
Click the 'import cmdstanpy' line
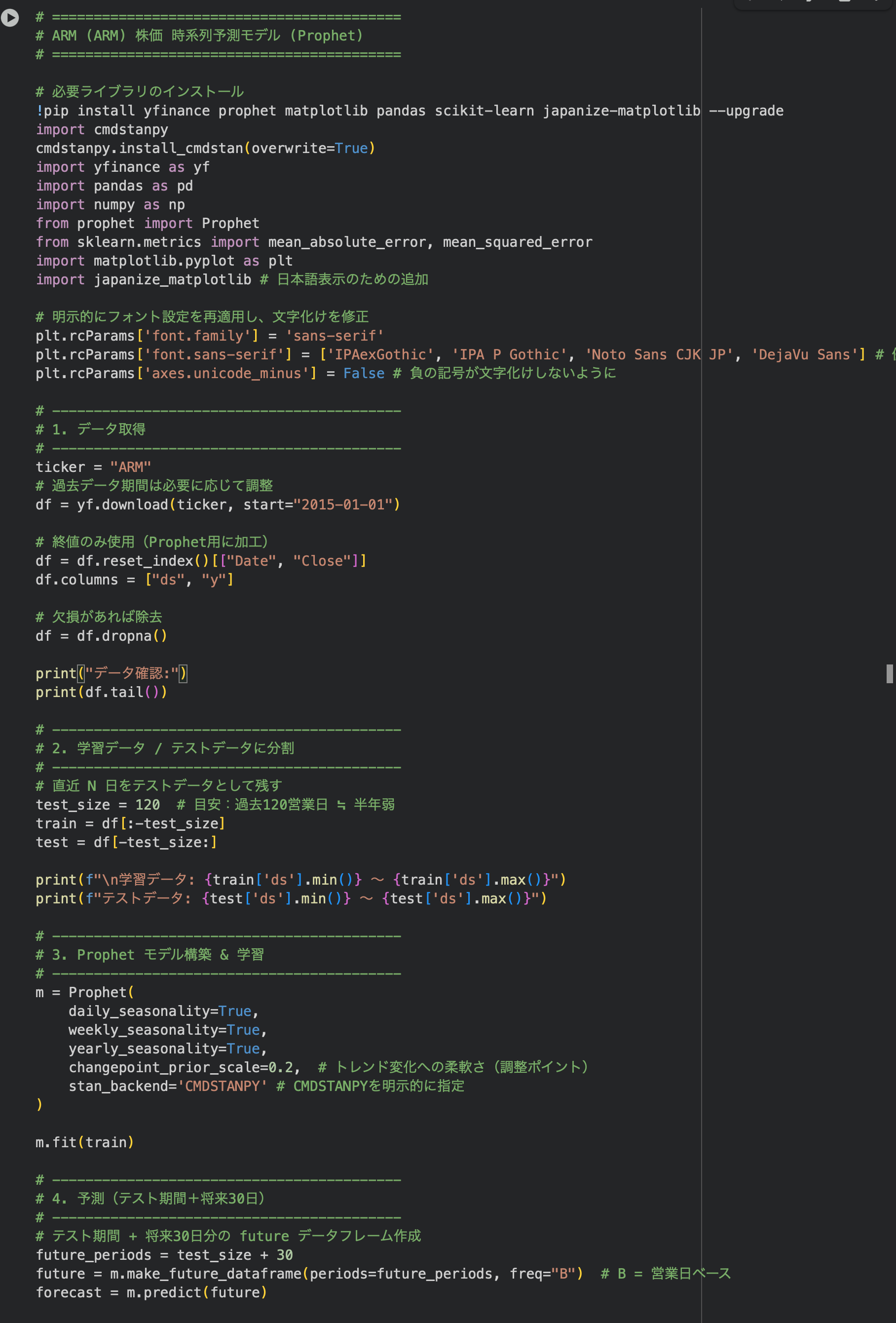(102, 130)
